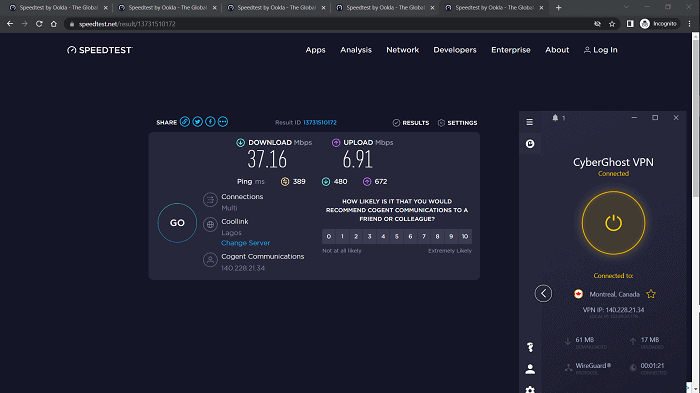The width and height of the screenshot is (700, 393).
Task: Share the result on Facebook
Action: tap(210, 121)
